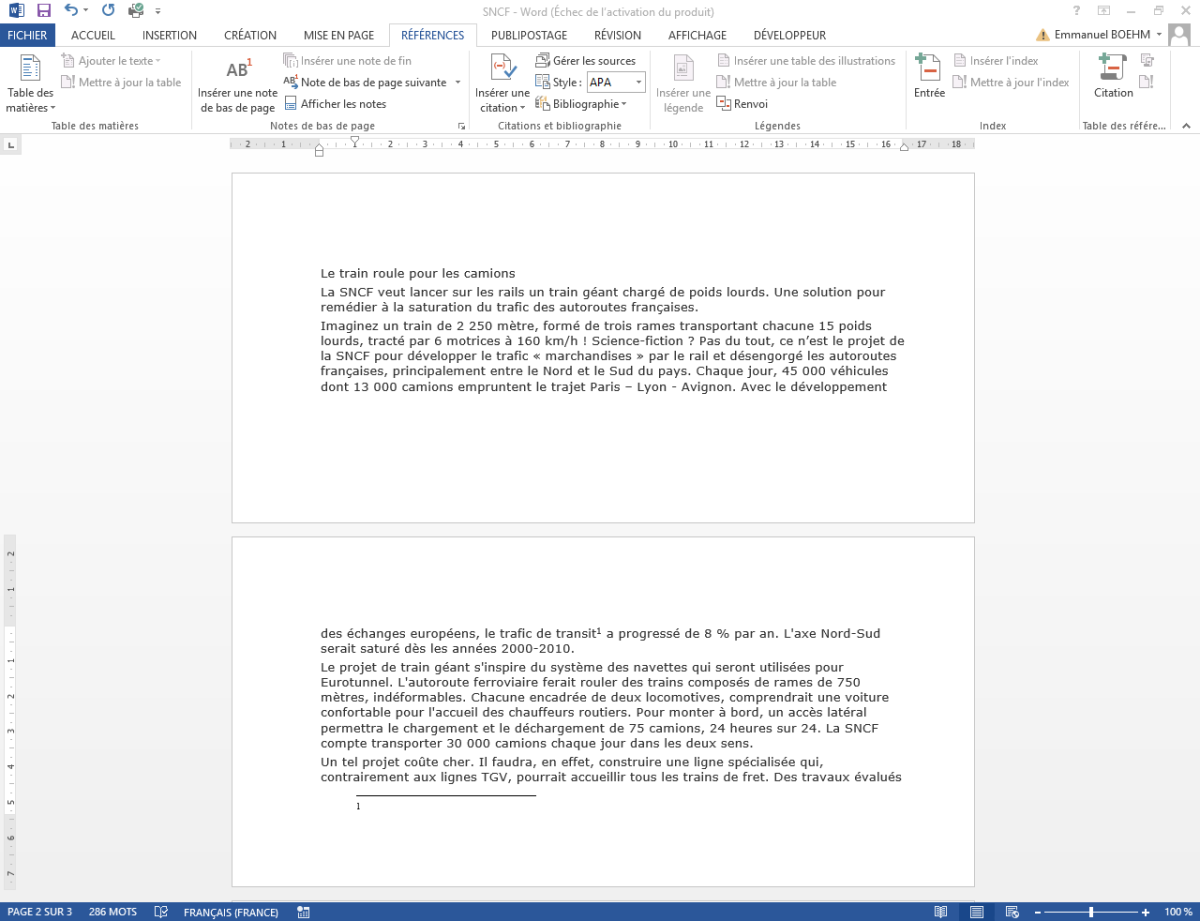Switch to the RÉVISION tab
1200x921 pixels.
coord(618,35)
